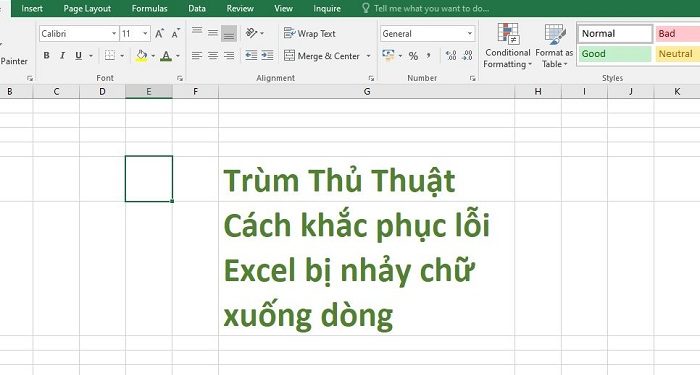
Task: Open font color dropdown arrow
Action: (178, 56)
